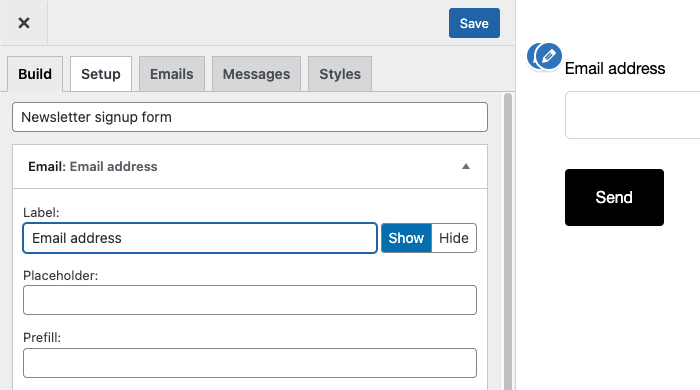Click the black Send button in the preview
This screenshot has width=700, height=390.
click(614, 197)
